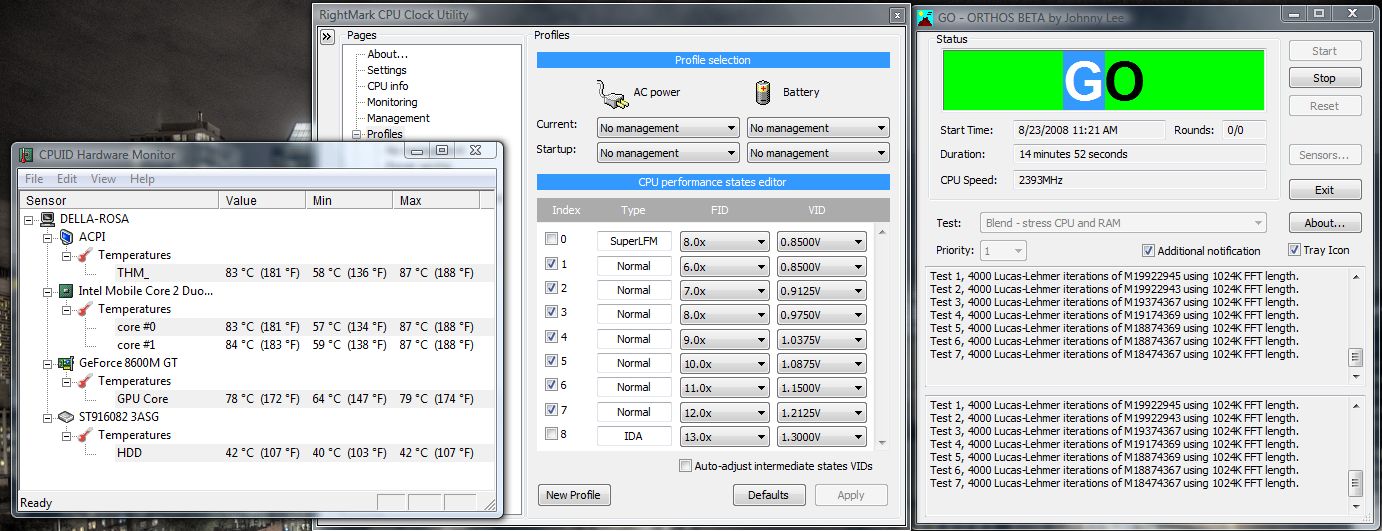The width and height of the screenshot is (1382, 531).
Task: Open the Help menu in Hardware Monitor
Action: (x=142, y=179)
